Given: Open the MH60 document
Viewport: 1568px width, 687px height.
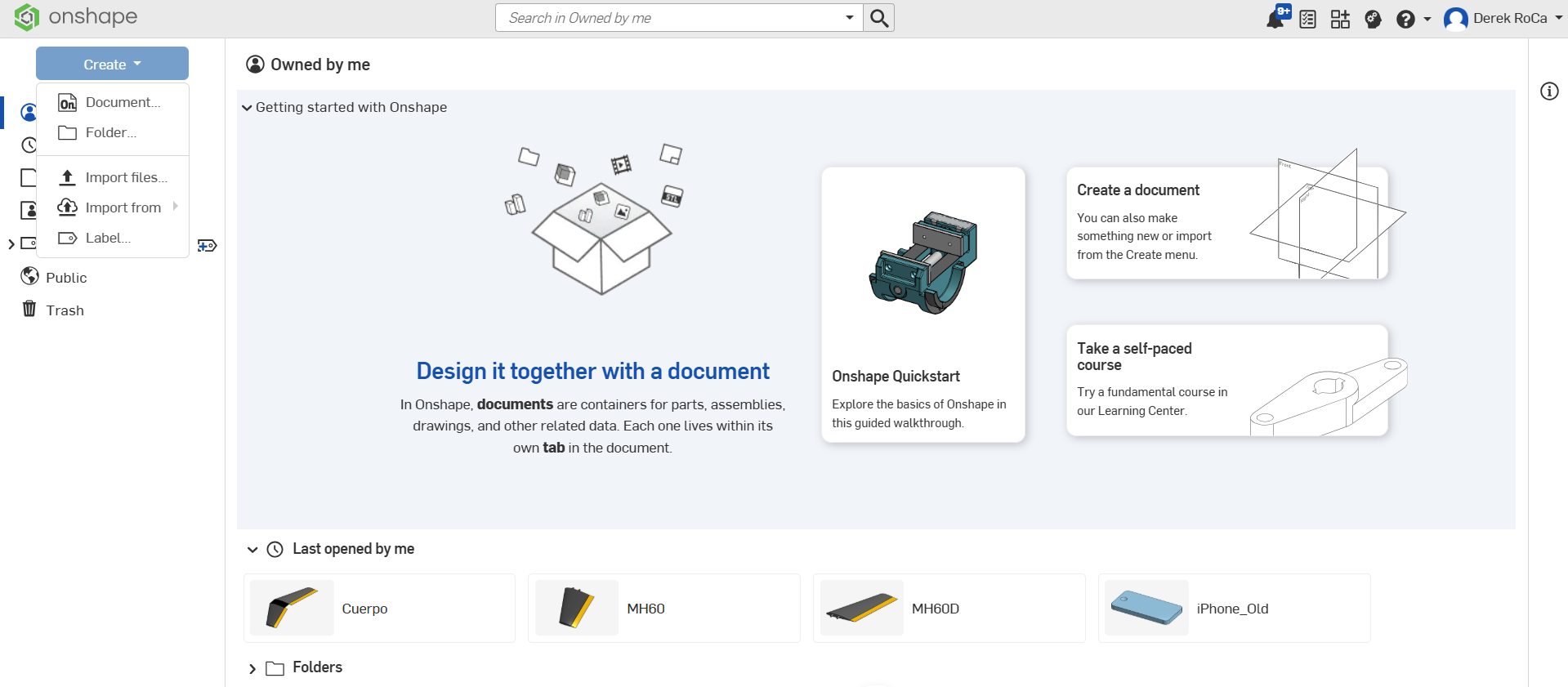Looking at the screenshot, I should (x=664, y=609).
